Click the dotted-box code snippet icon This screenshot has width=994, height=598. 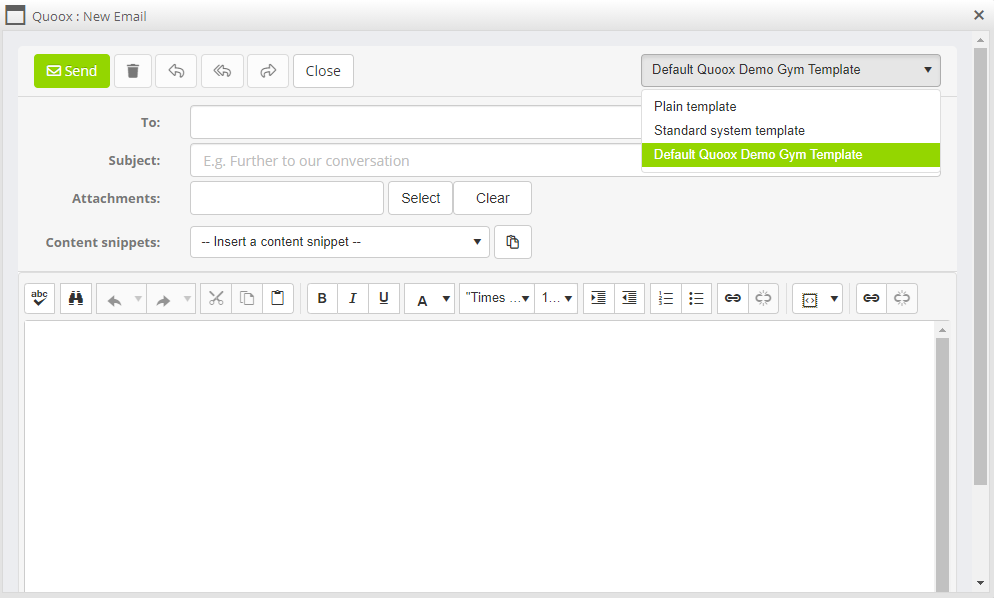click(x=810, y=299)
